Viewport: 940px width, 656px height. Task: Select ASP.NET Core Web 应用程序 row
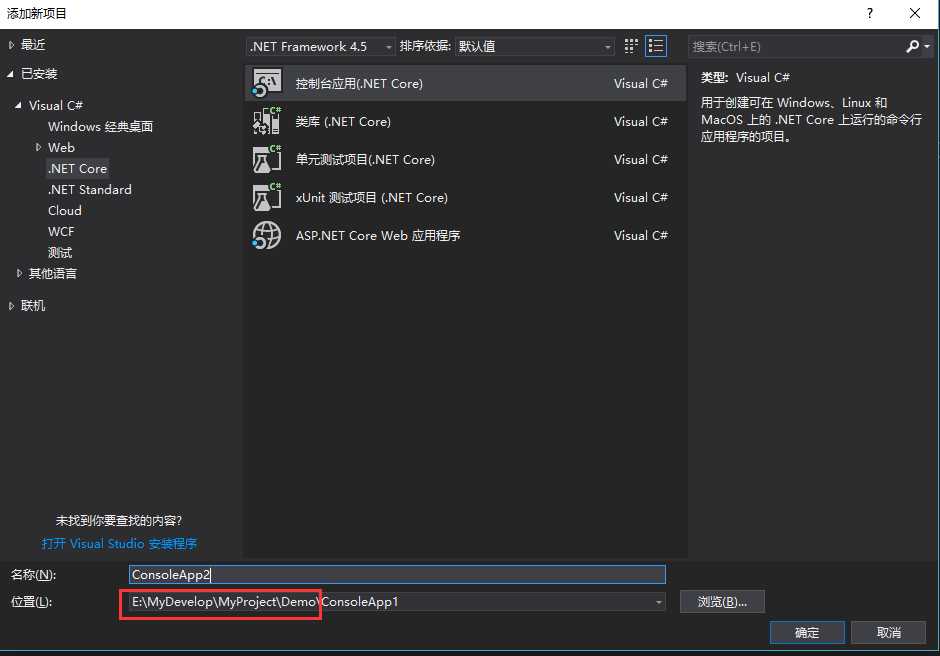point(465,235)
